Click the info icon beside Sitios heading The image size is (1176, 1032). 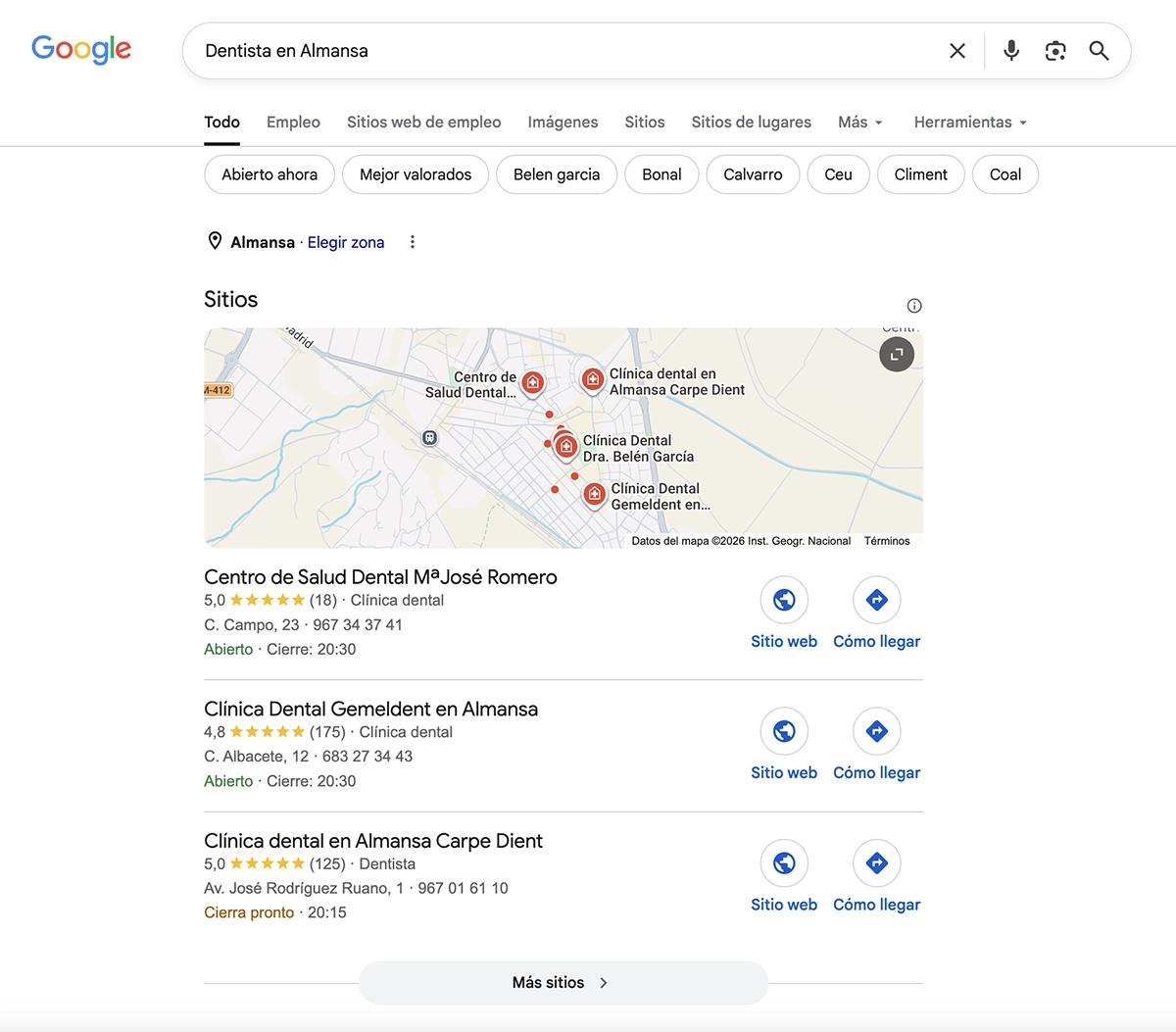tap(914, 306)
